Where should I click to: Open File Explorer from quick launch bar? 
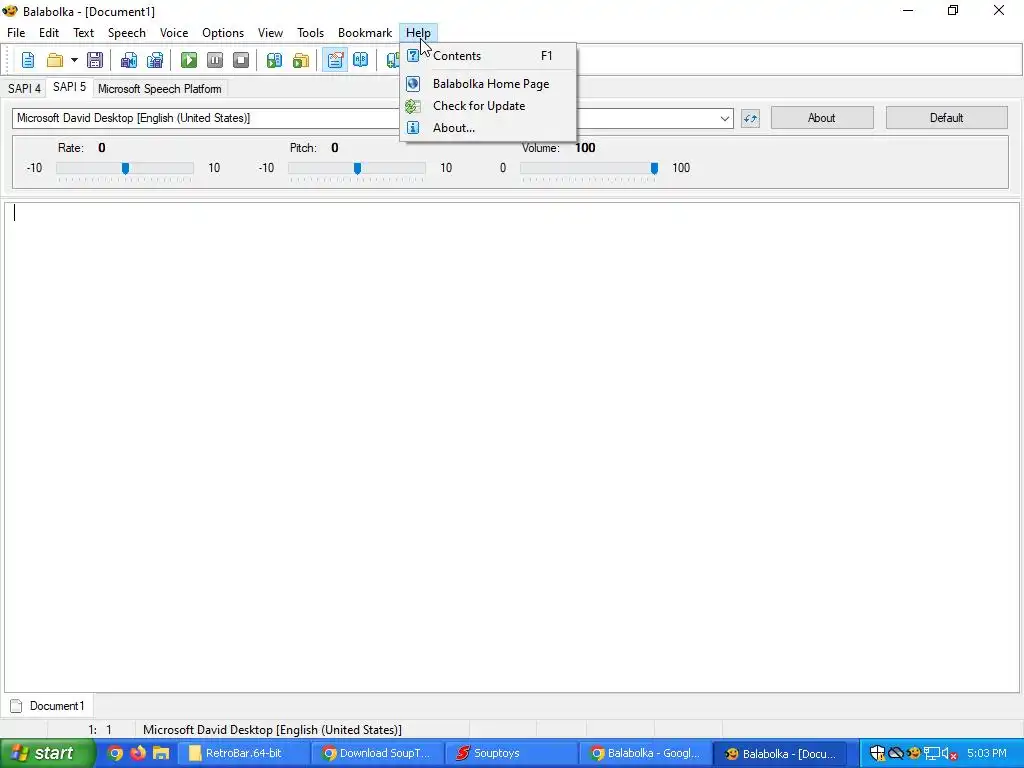point(161,753)
